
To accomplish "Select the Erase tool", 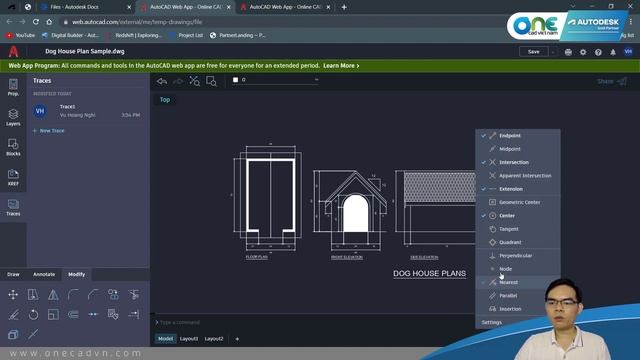I will pos(13,314).
